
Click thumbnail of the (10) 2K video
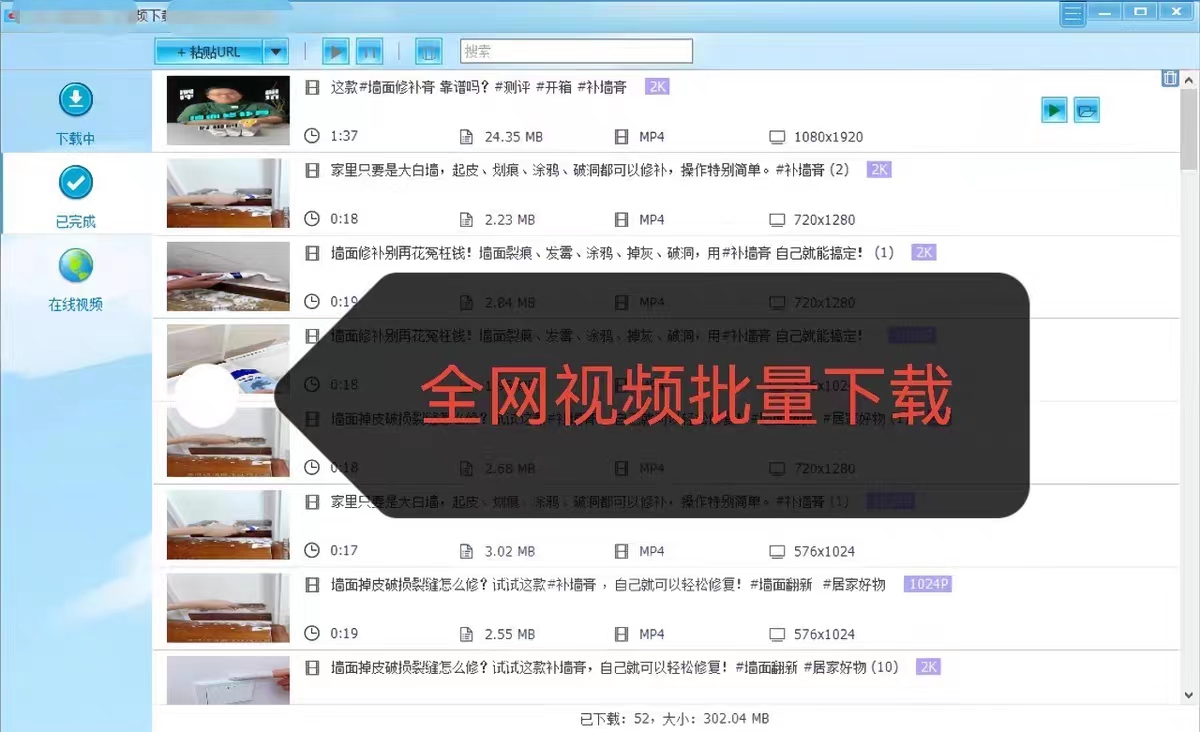(228, 681)
